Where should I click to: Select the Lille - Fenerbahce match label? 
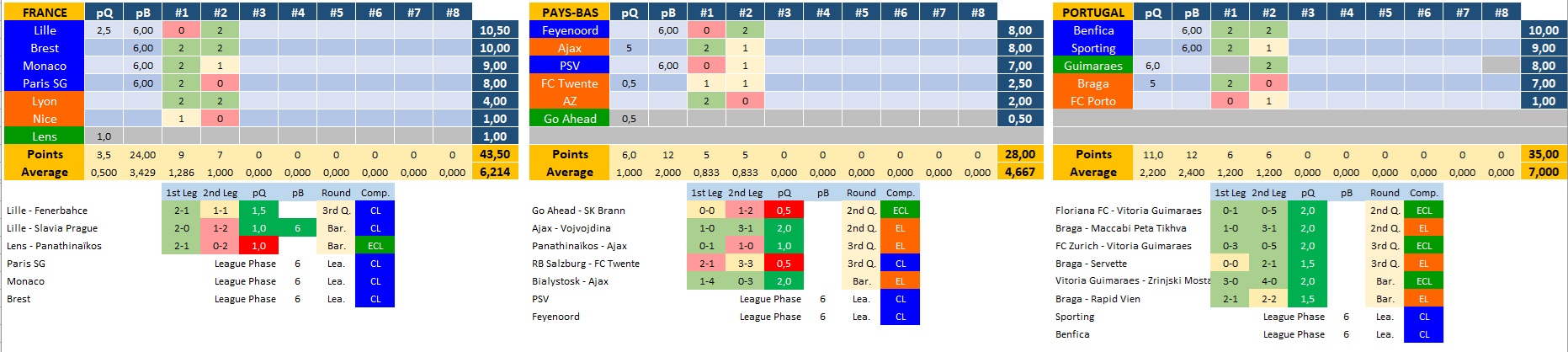point(47,211)
